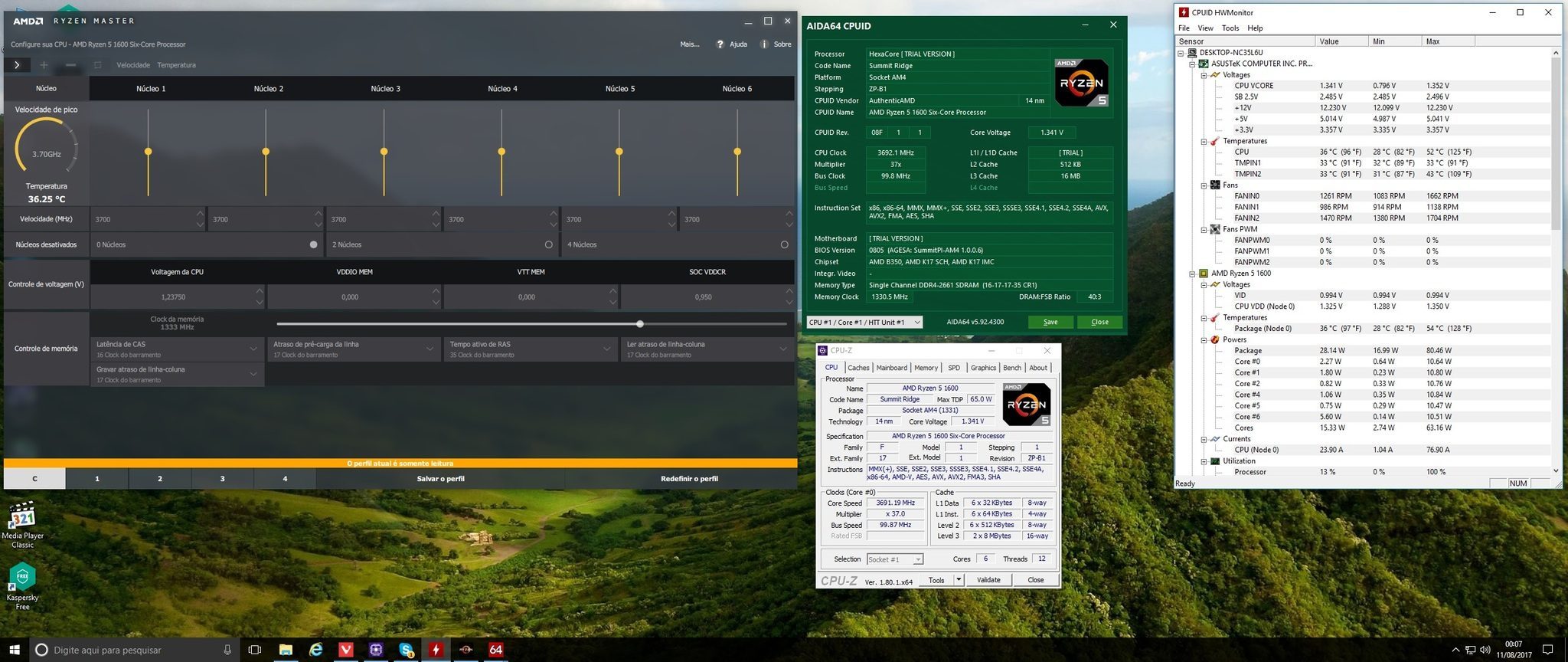This screenshot has width=1568, height=662.
Task: Open Sobre info in Ryzen Master
Action: (776, 44)
